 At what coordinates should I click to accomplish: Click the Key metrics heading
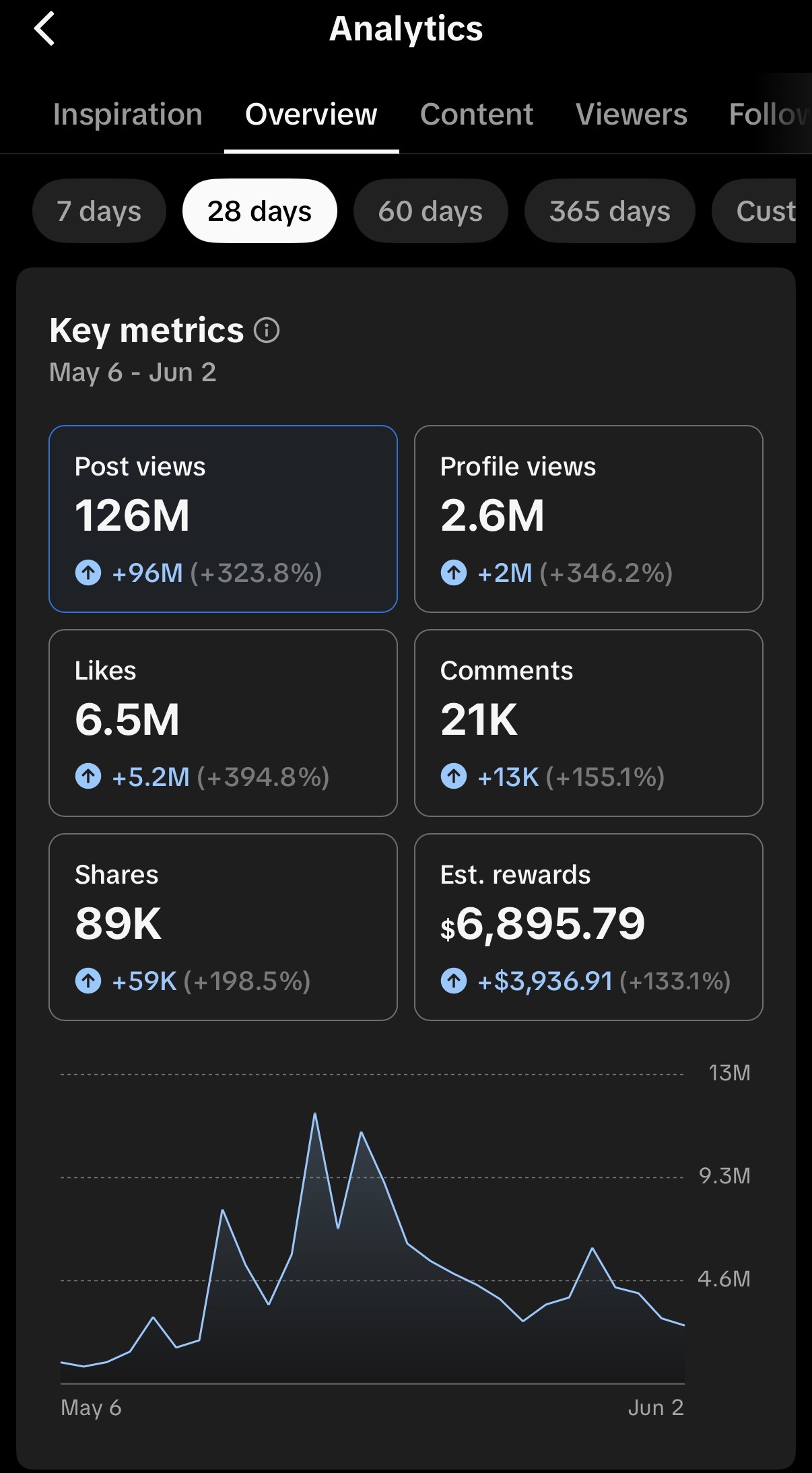(x=147, y=331)
